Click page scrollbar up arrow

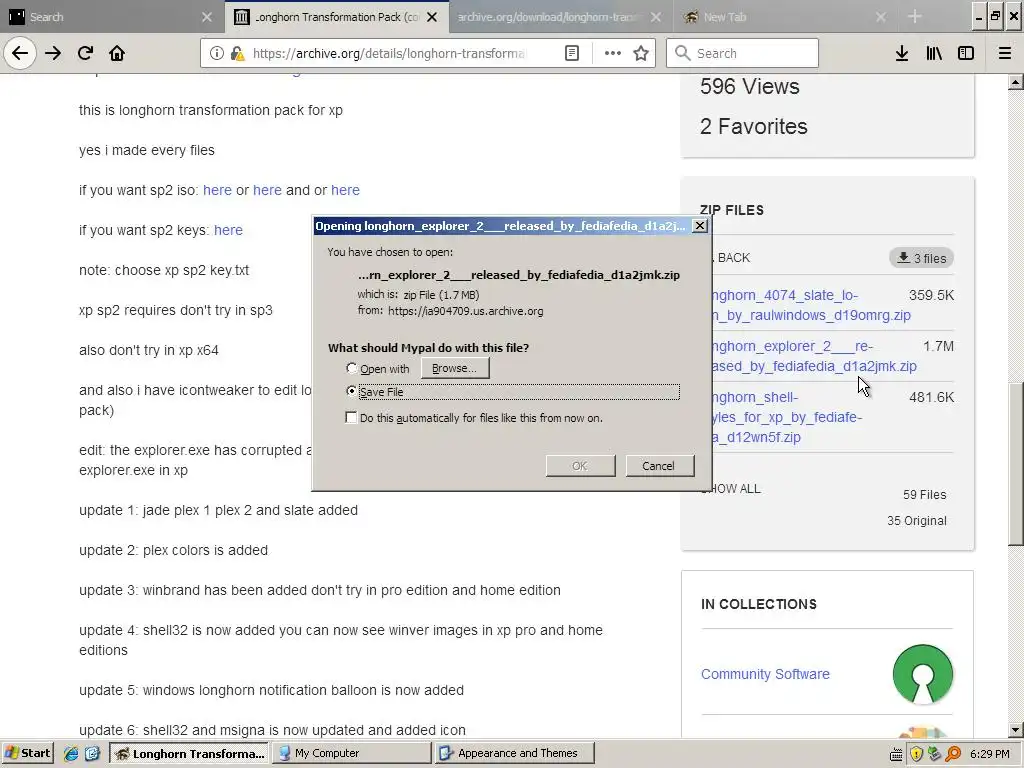click(x=1016, y=82)
